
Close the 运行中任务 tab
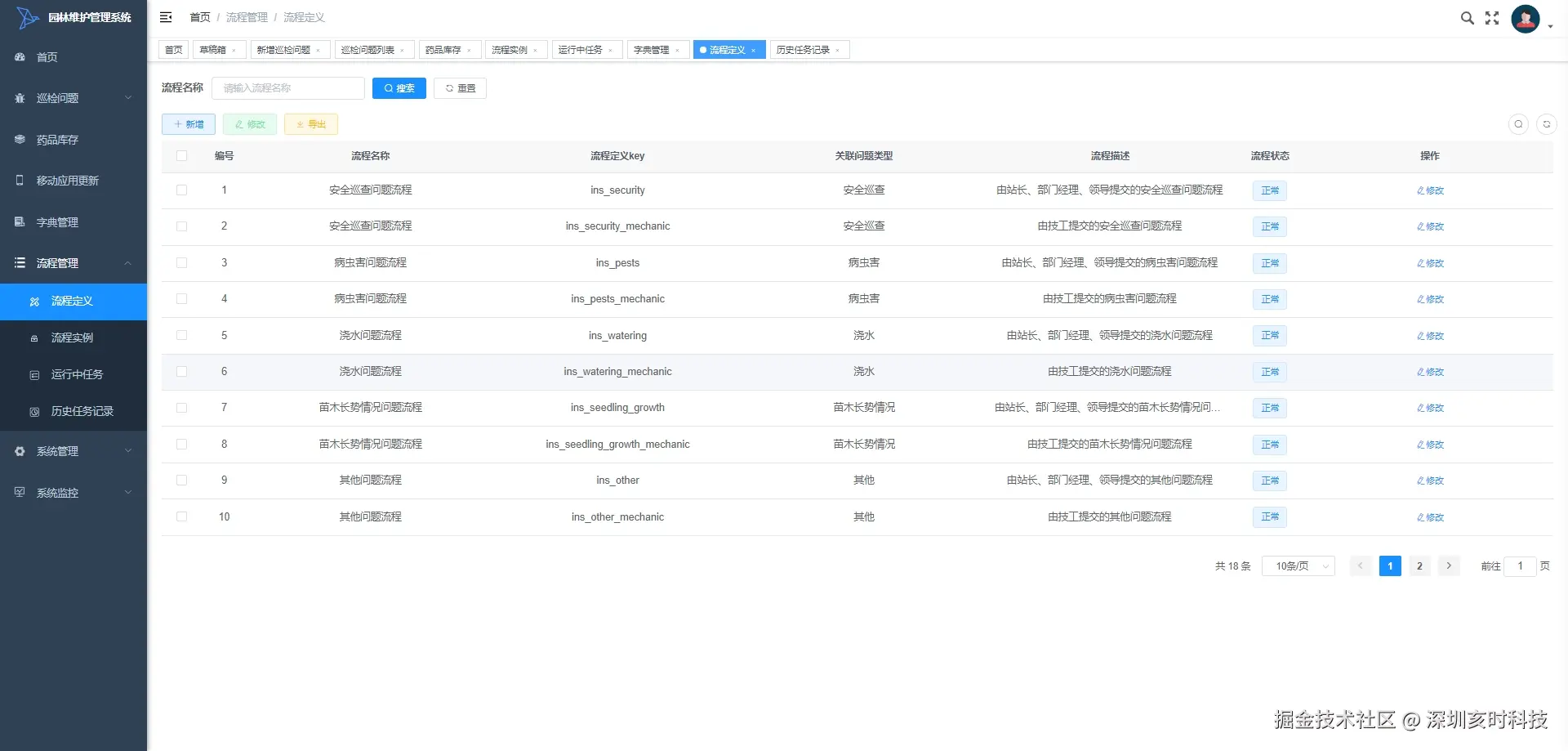pyautogui.click(x=610, y=51)
